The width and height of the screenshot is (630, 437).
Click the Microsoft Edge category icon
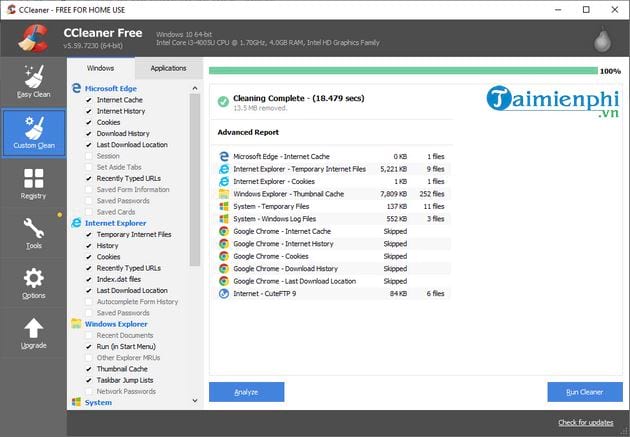coord(76,88)
